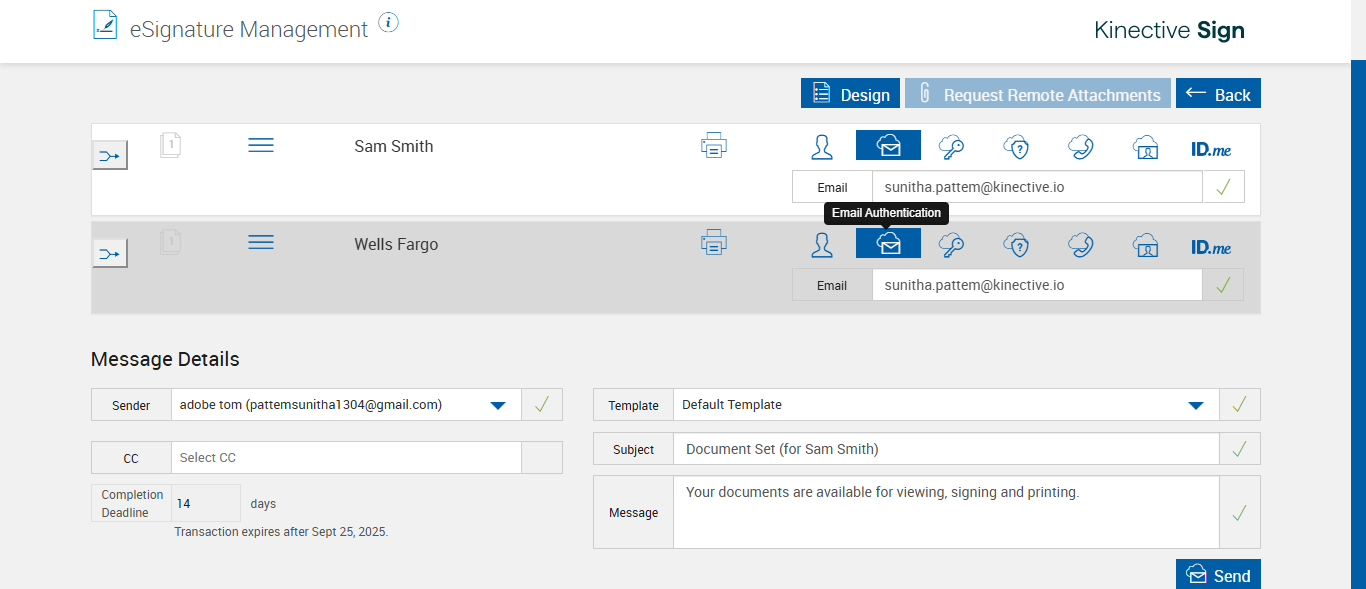This screenshot has width=1366, height=589.
Task: Choose phone authentication for Wells Fargo
Action: [x=1080, y=245]
